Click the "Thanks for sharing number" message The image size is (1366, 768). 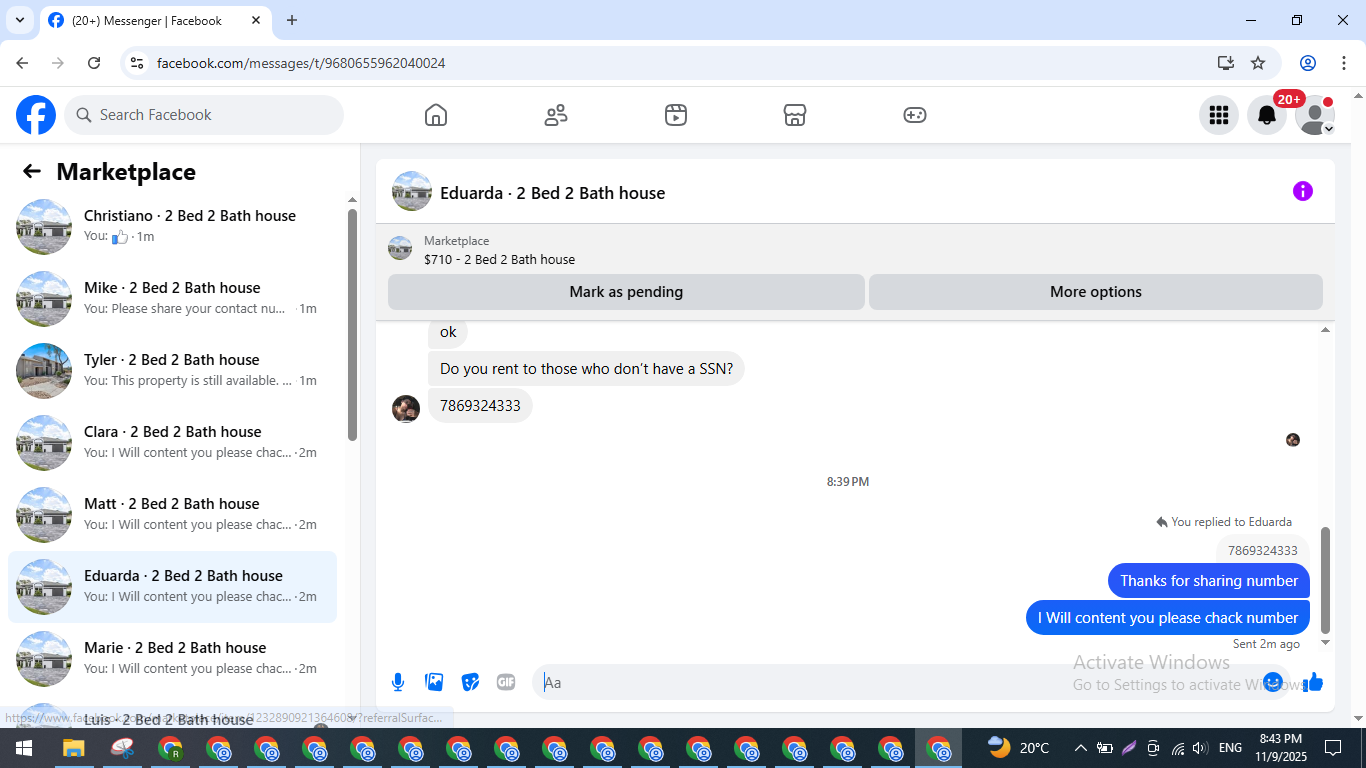point(1209,581)
